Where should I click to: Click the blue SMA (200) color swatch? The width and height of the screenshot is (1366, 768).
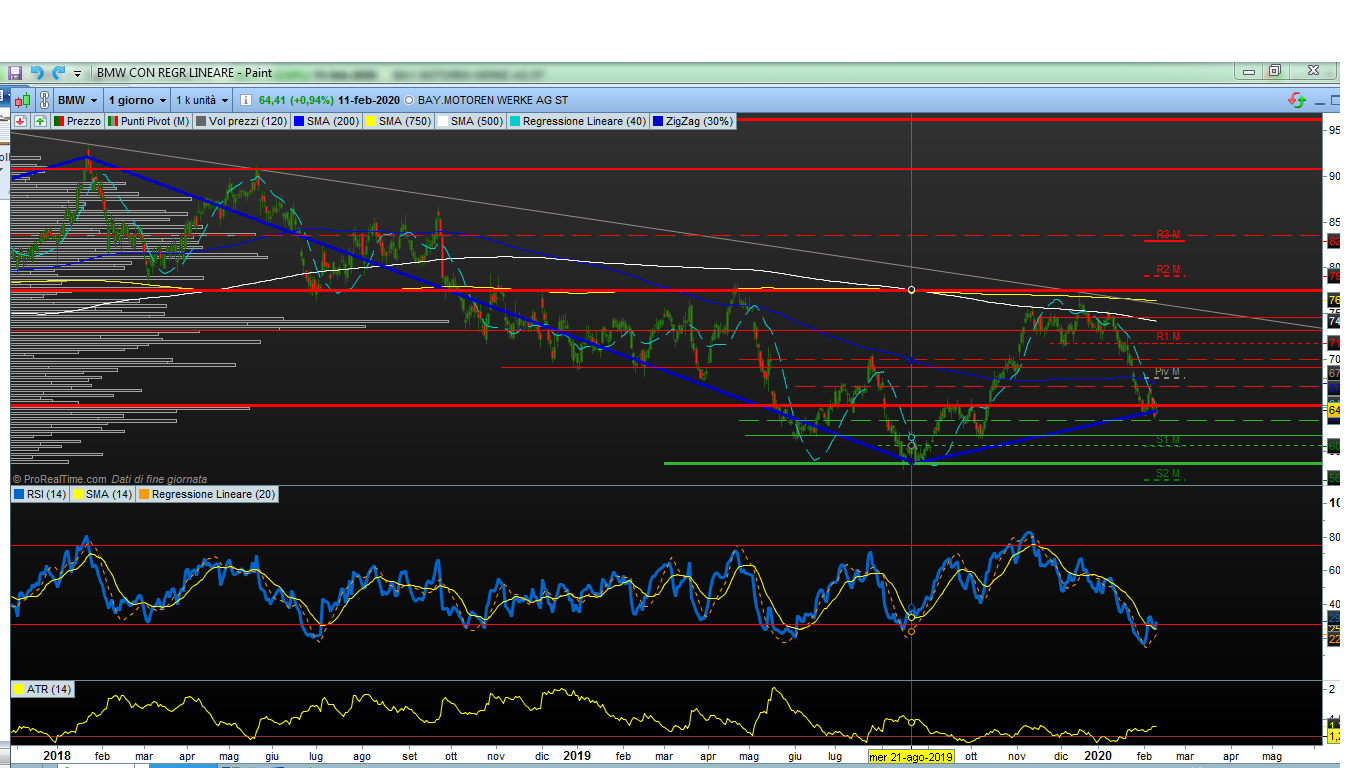coord(299,121)
